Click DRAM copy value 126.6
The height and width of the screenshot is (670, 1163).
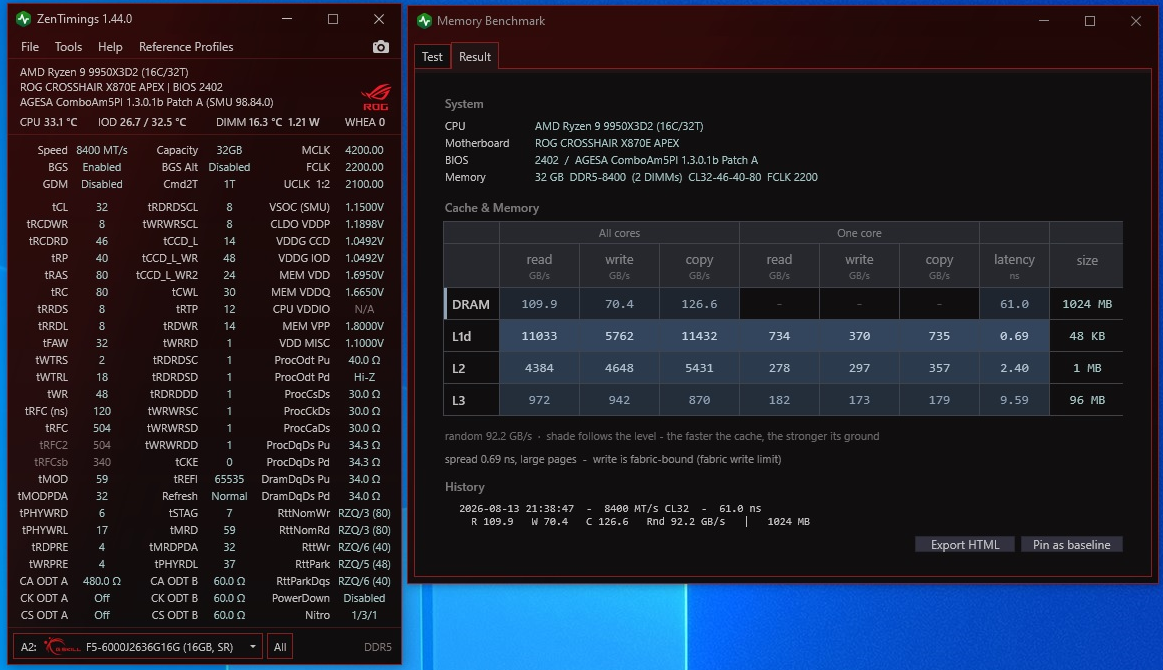(699, 304)
